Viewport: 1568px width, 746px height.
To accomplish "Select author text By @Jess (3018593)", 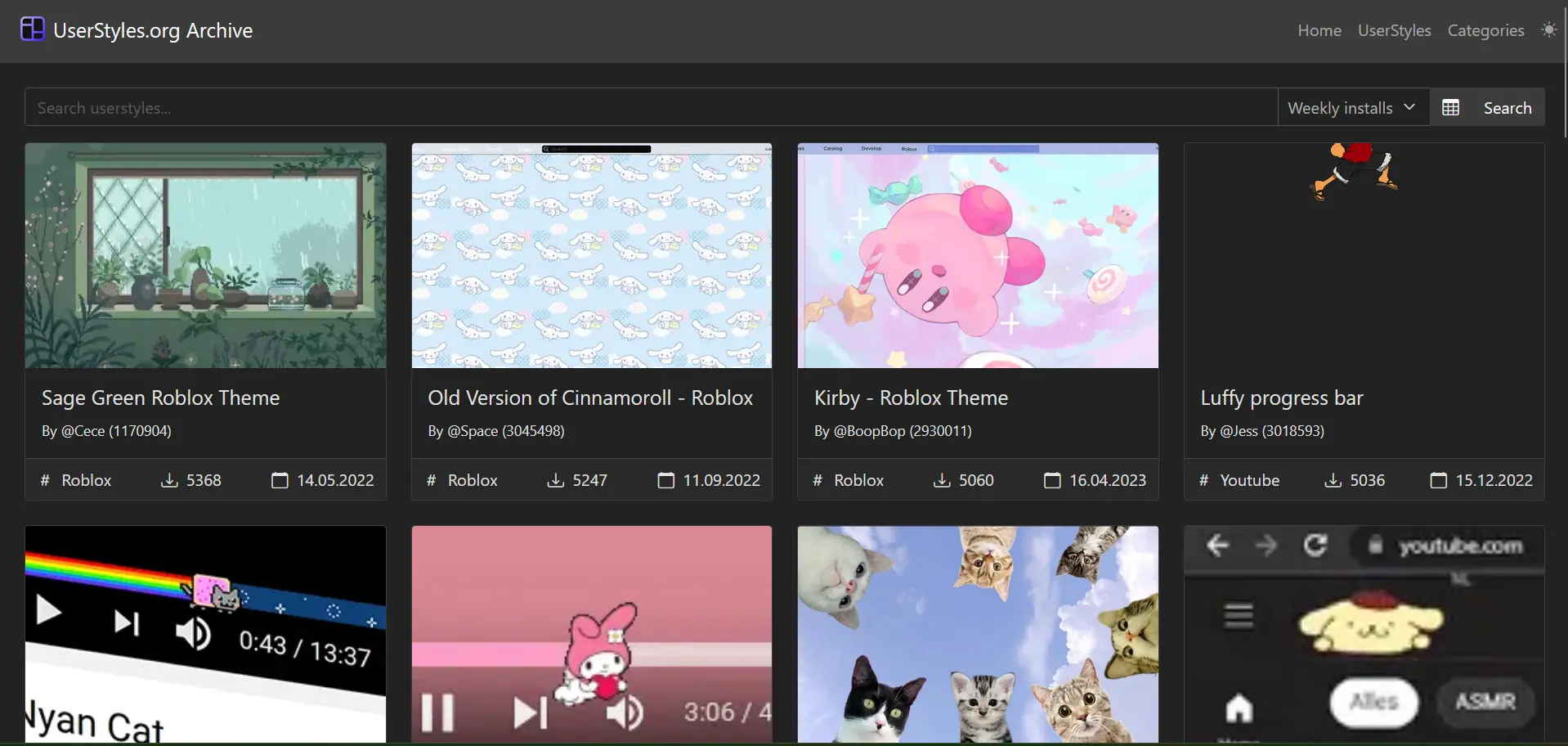I will (1262, 431).
